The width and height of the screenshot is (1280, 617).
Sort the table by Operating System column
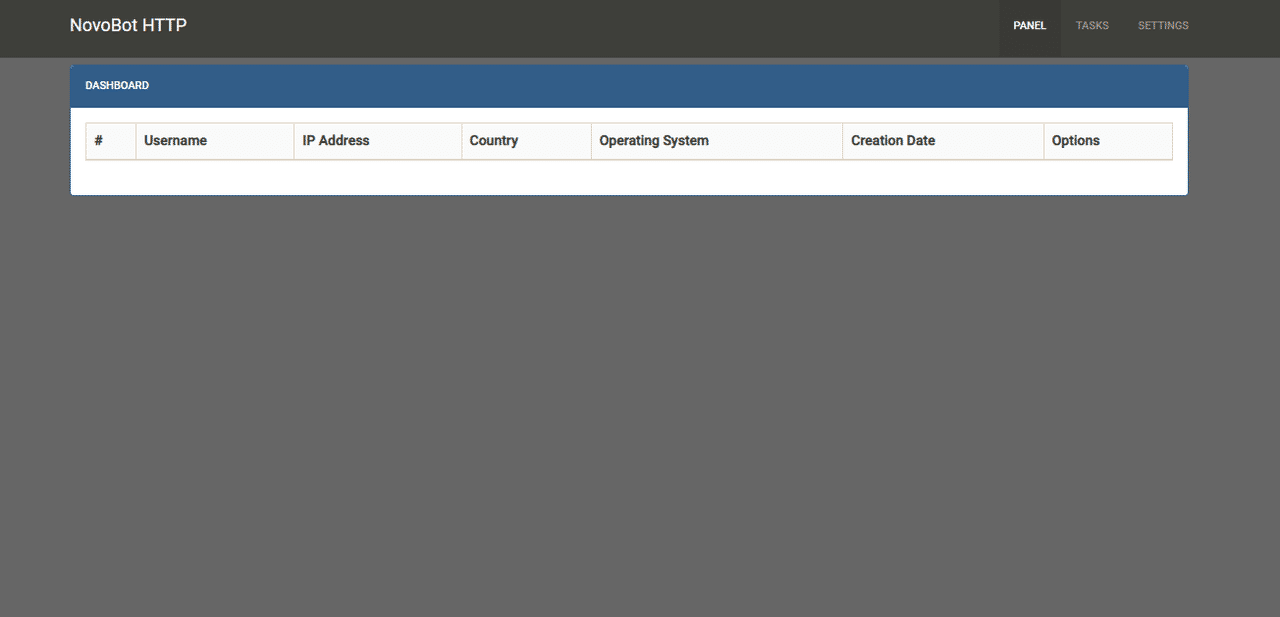(654, 140)
